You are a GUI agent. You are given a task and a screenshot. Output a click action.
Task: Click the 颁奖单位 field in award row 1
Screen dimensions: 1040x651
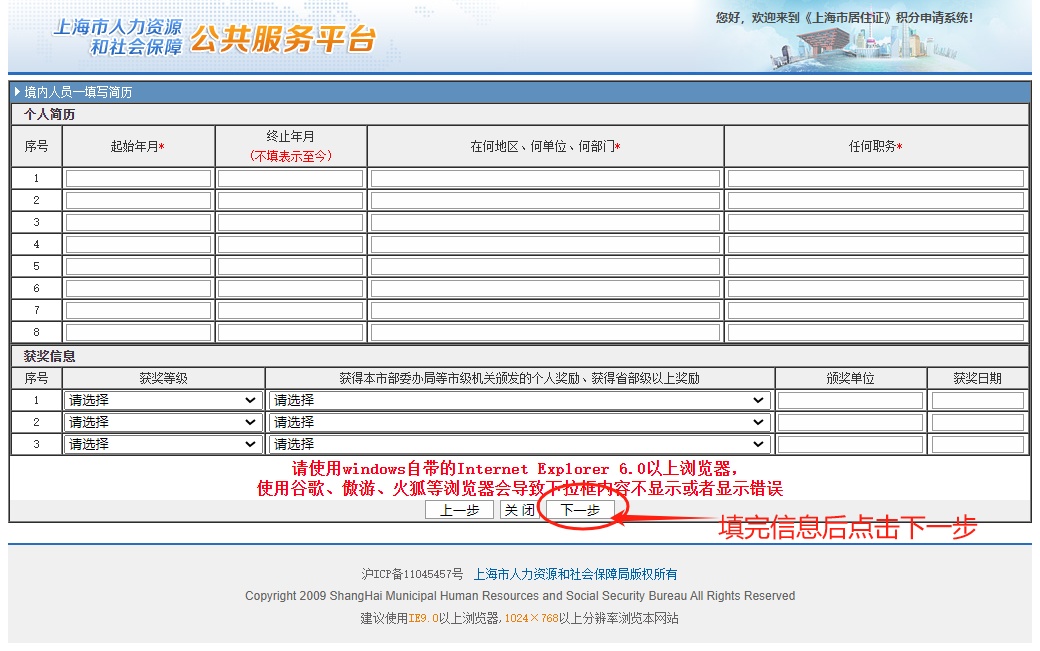[x=850, y=400]
